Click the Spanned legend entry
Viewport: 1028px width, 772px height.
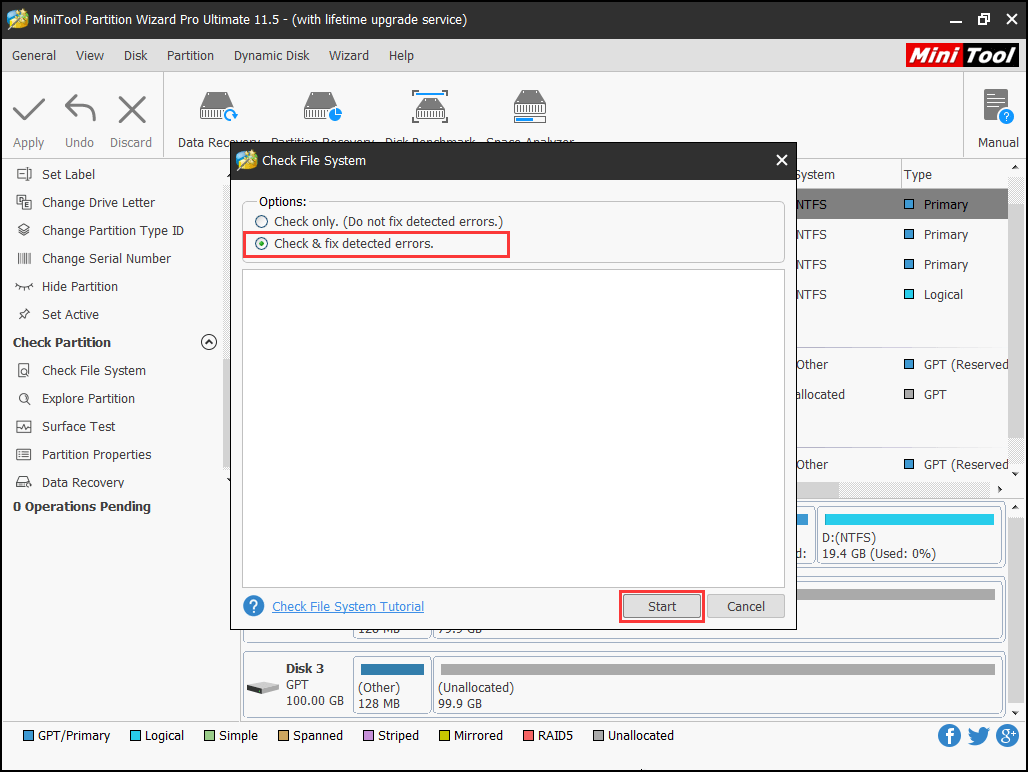(310, 735)
